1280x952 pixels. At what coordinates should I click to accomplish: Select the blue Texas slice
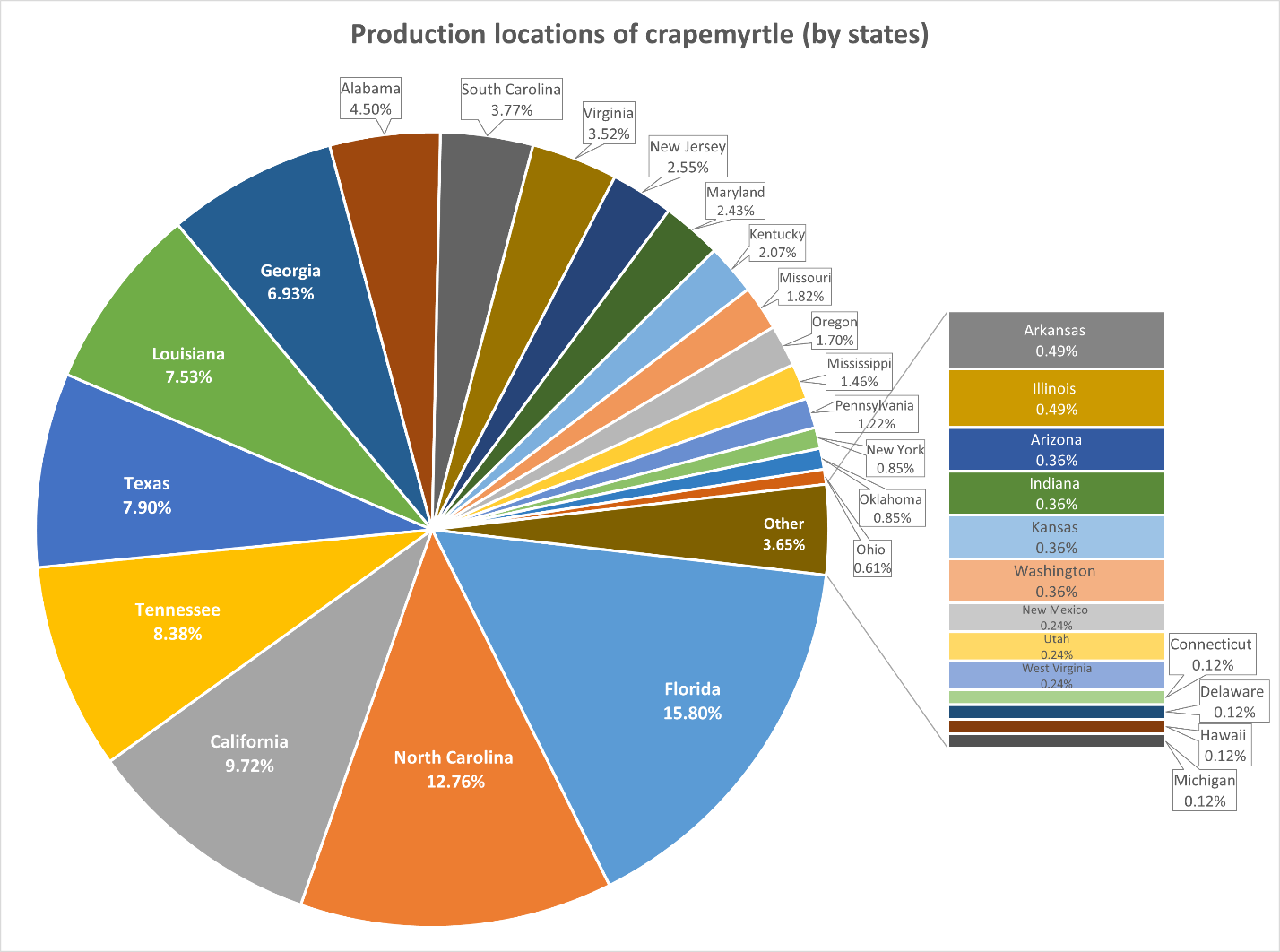[147, 495]
